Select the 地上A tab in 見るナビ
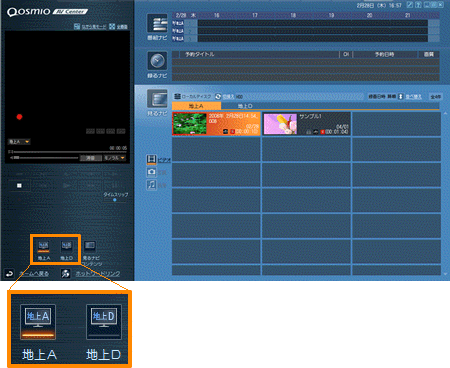The image size is (450, 368). pos(196,106)
